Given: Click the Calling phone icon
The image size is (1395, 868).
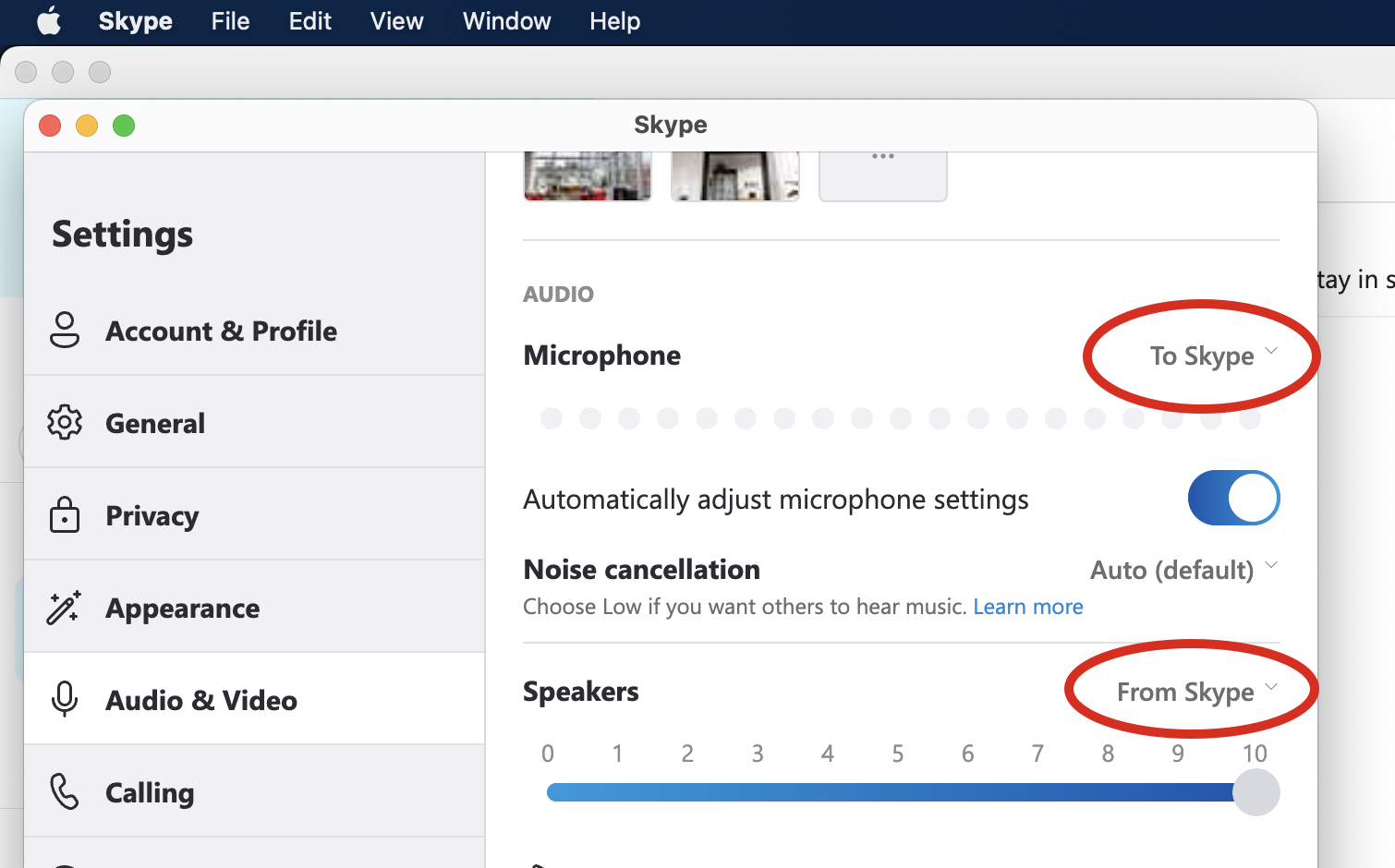Looking at the screenshot, I should (x=65, y=792).
